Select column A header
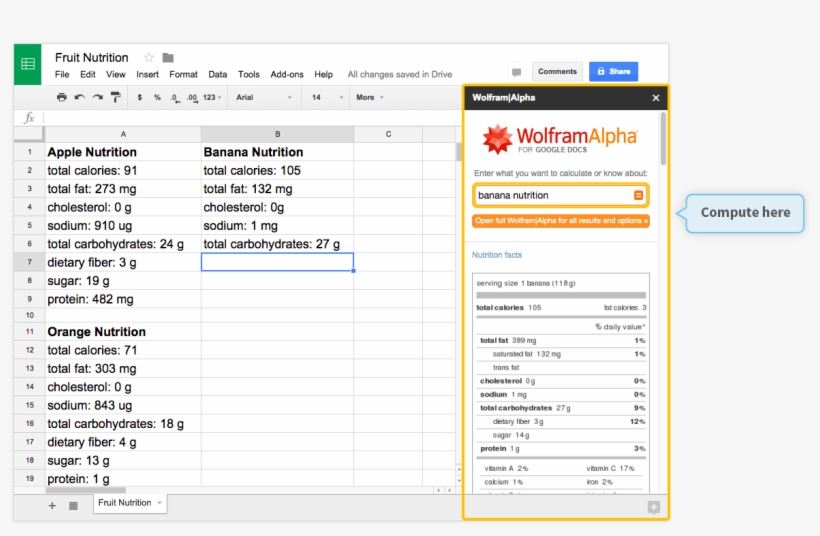Image resolution: width=820 pixels, height=536 pixels. tap(123, 134)
